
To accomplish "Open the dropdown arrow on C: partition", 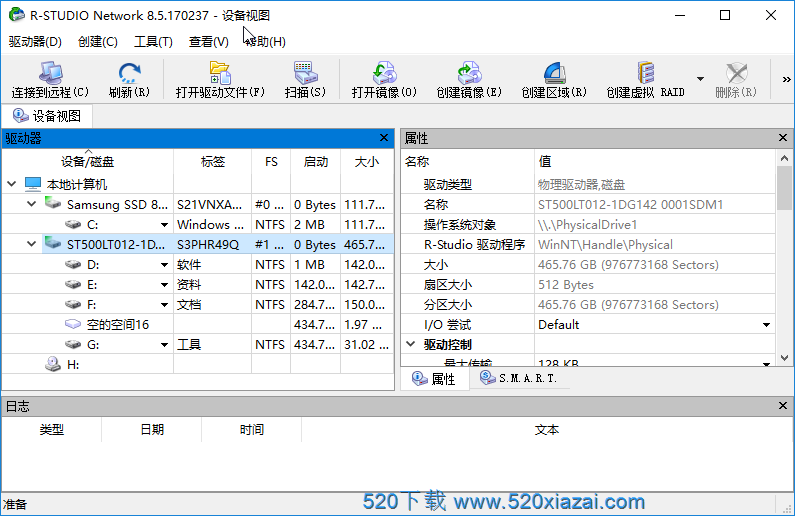I will pos(164,225).
